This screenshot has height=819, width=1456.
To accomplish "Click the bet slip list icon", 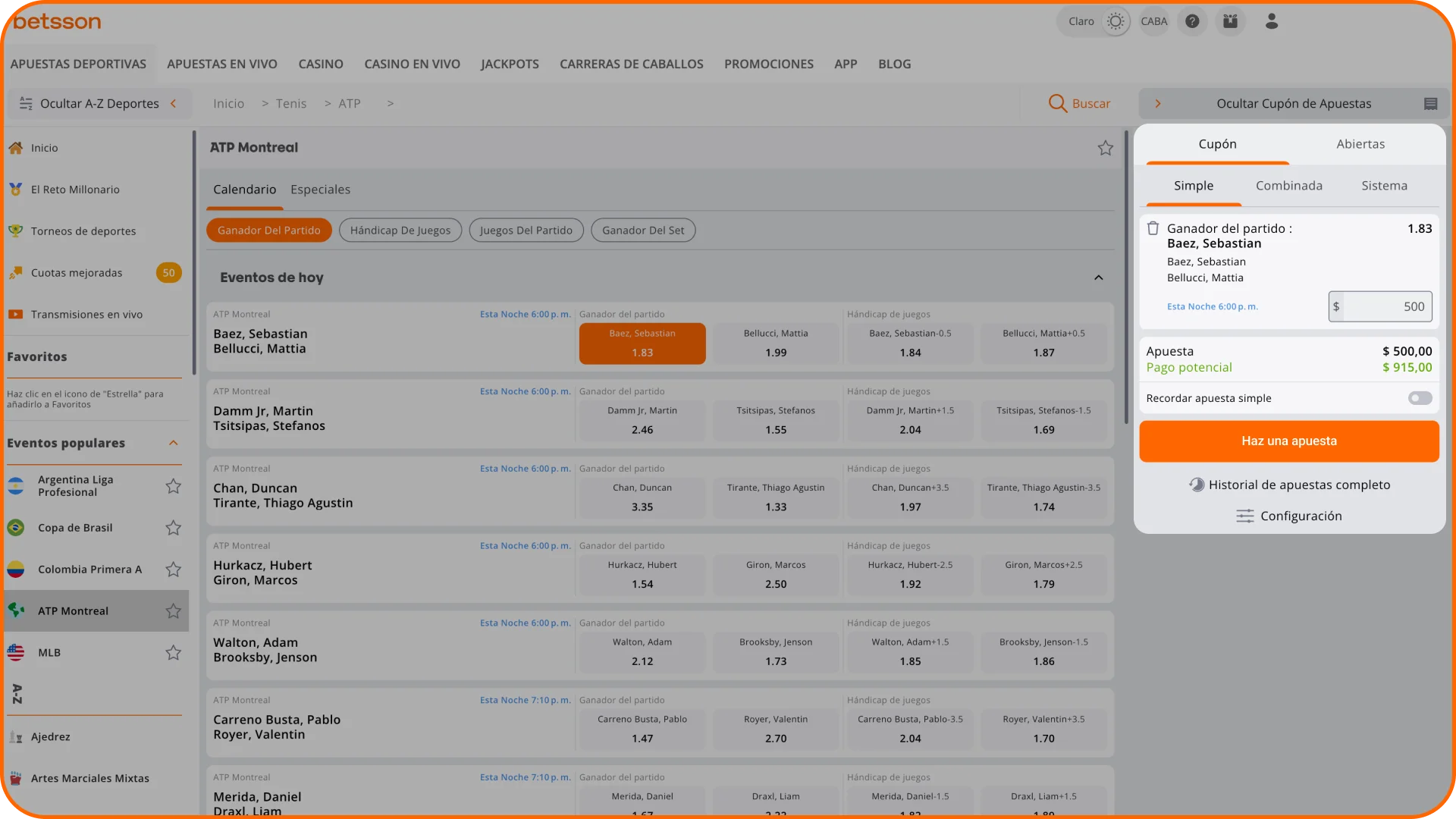I will 1430,104.
